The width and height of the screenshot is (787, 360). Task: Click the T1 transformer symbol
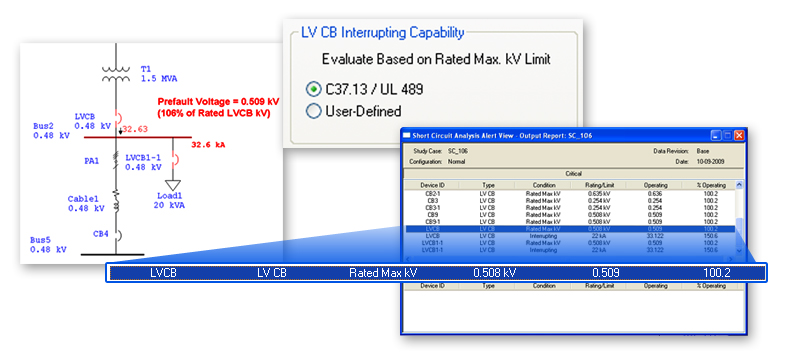[116, 74]
